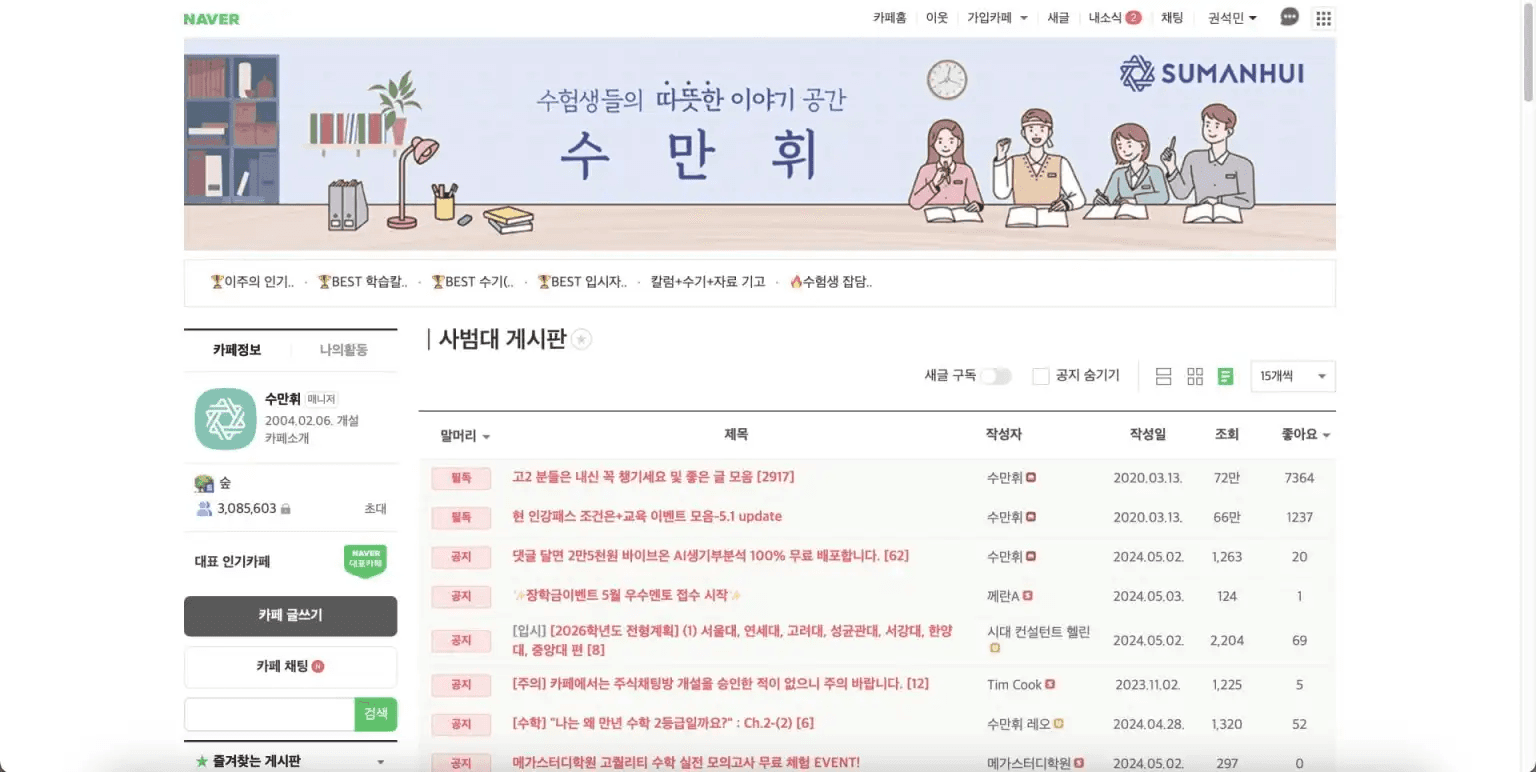Open 채팅 in top menu
The height and width of the screenshot is (772, 1536).
1172,18
